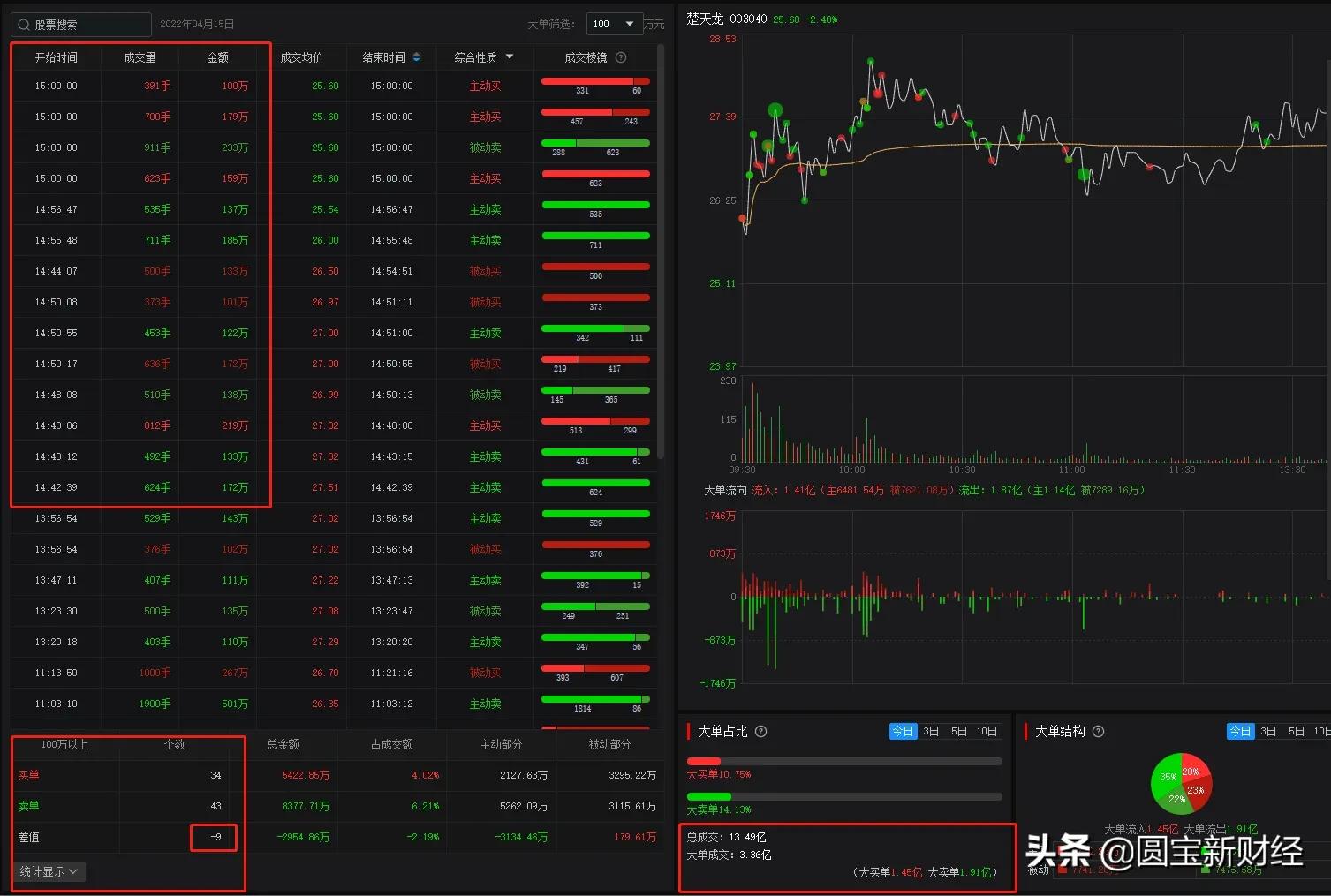Screen dimensions: 1331x896
Task: Click the 122万 amount cell
Action: 235,333
